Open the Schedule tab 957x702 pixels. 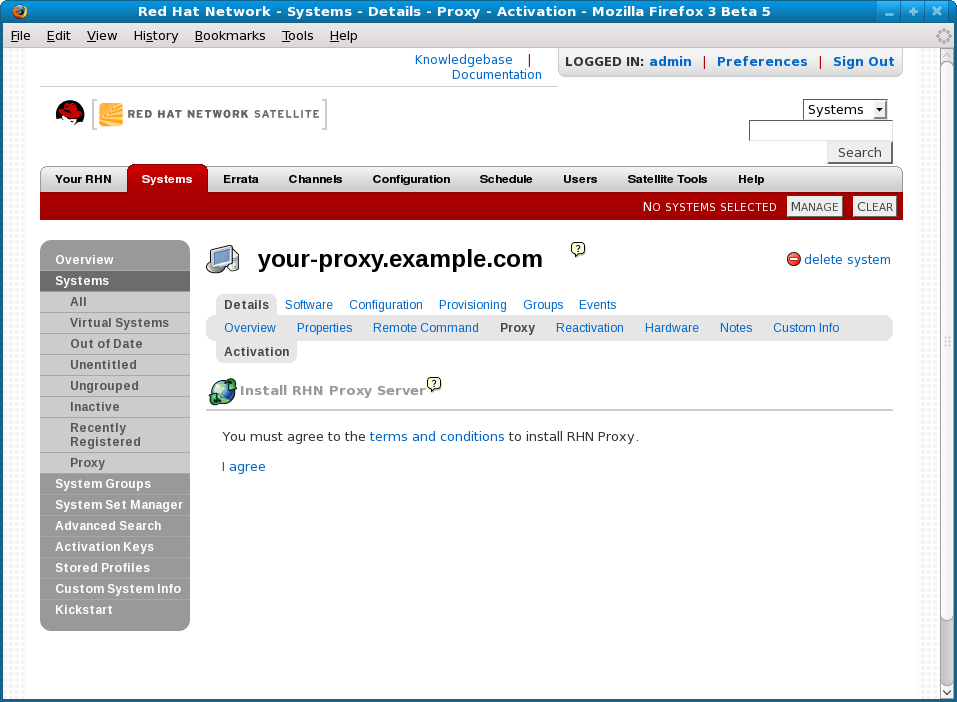click(x=505, y=179)
